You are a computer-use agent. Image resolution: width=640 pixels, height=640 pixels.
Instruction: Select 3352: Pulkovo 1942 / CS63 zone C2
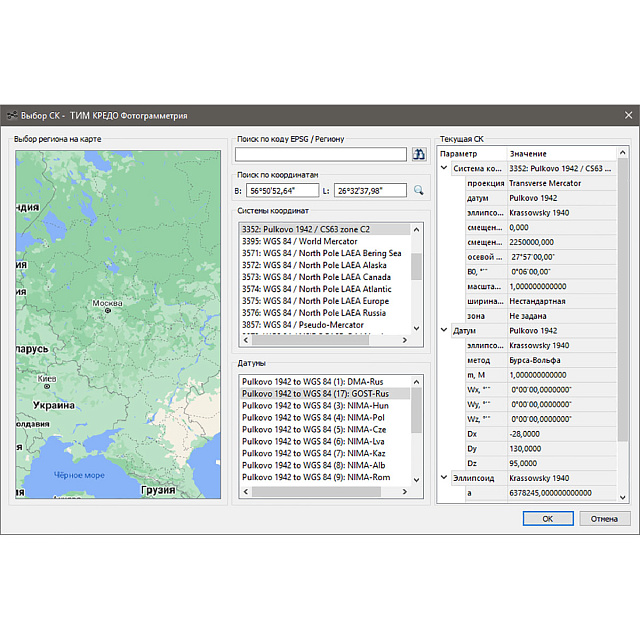coord(325,229)
